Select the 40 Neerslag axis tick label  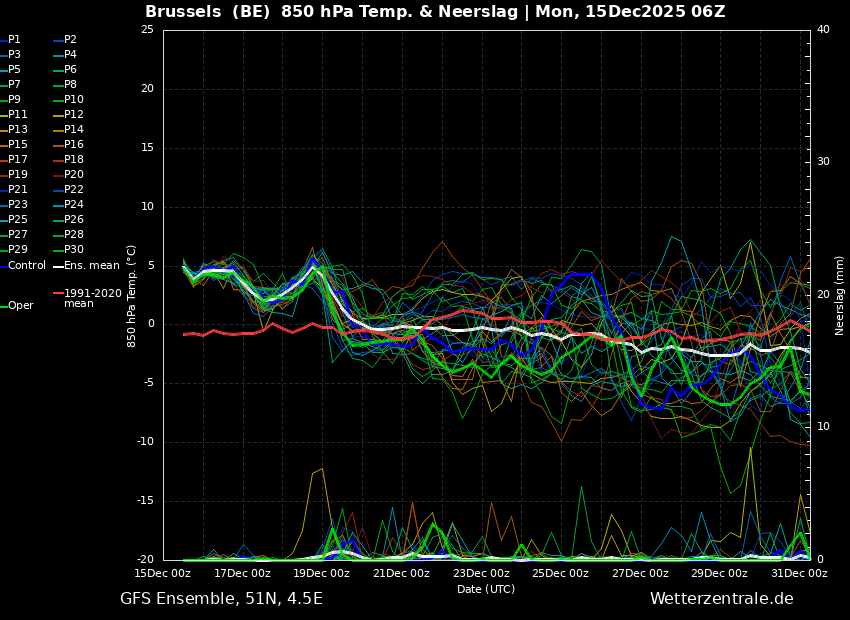pyautogui.click(x=823, y=29)
